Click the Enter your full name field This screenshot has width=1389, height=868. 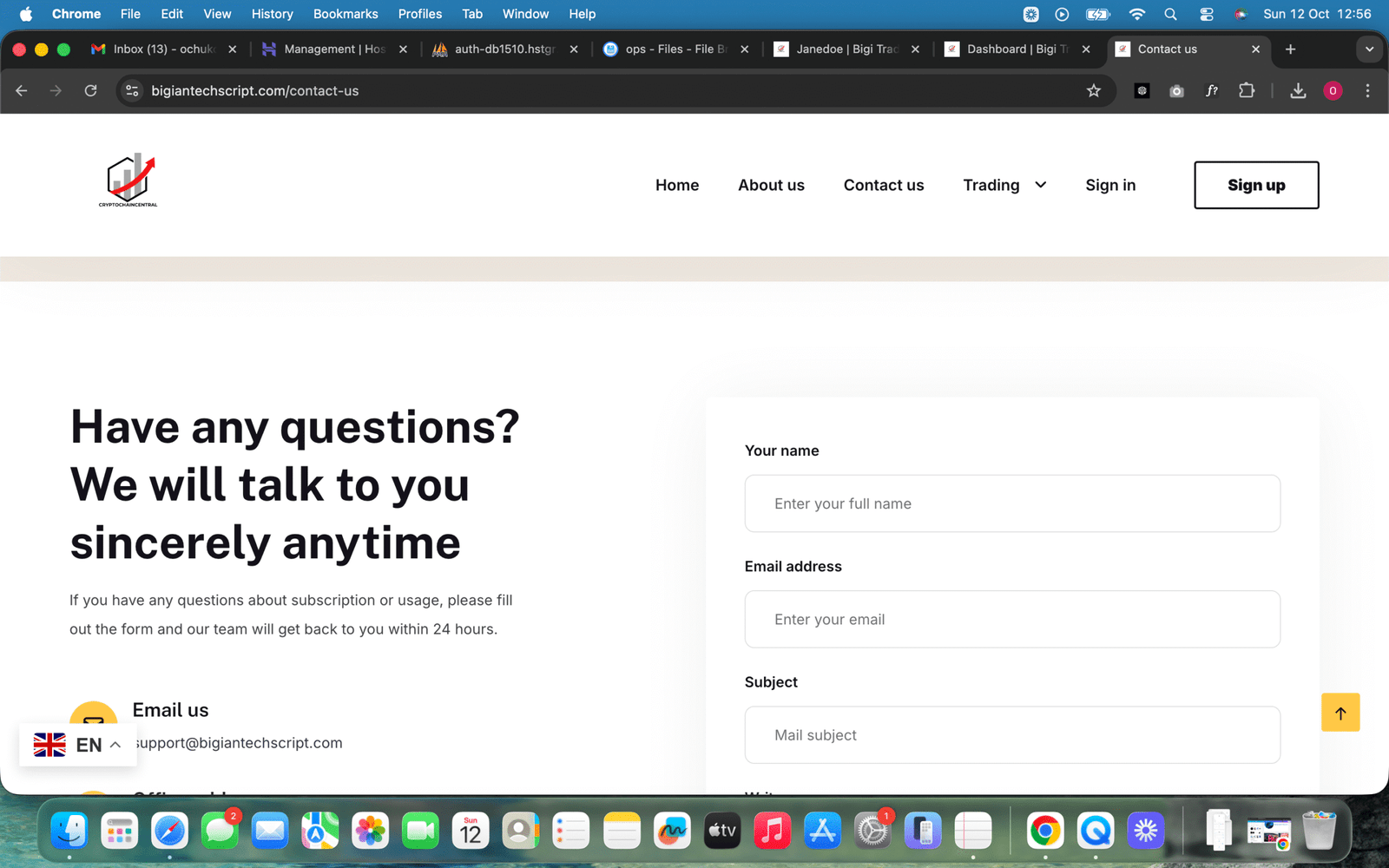click(1011, 503)
